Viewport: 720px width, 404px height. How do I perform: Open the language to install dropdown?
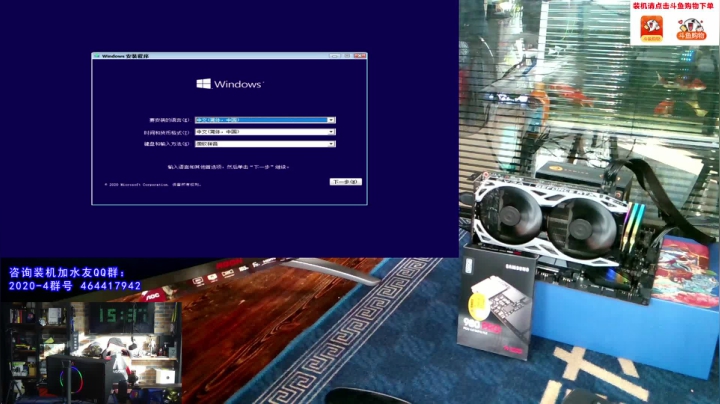265,120
